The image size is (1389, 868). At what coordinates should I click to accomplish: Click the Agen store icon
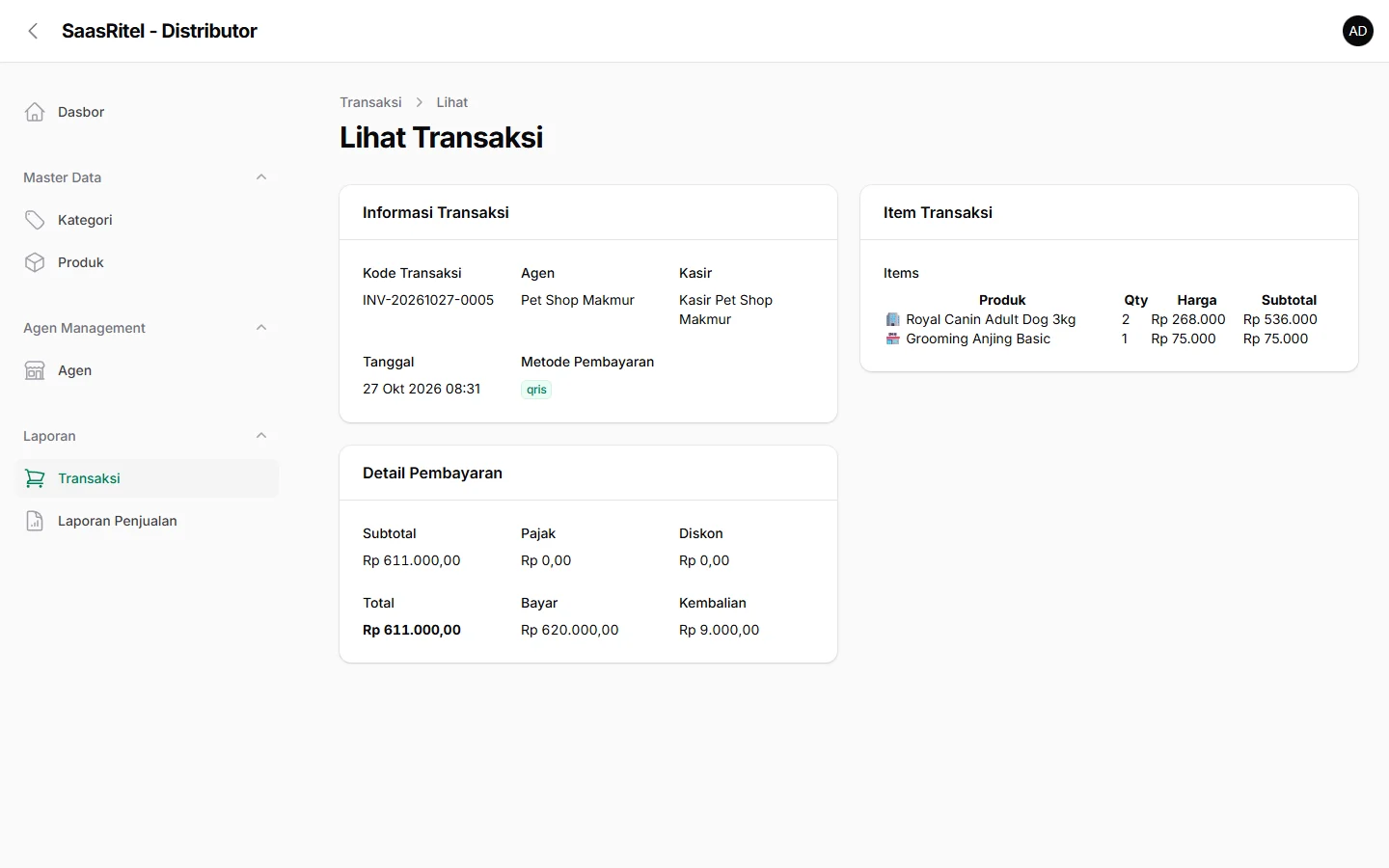pos(35,370)
